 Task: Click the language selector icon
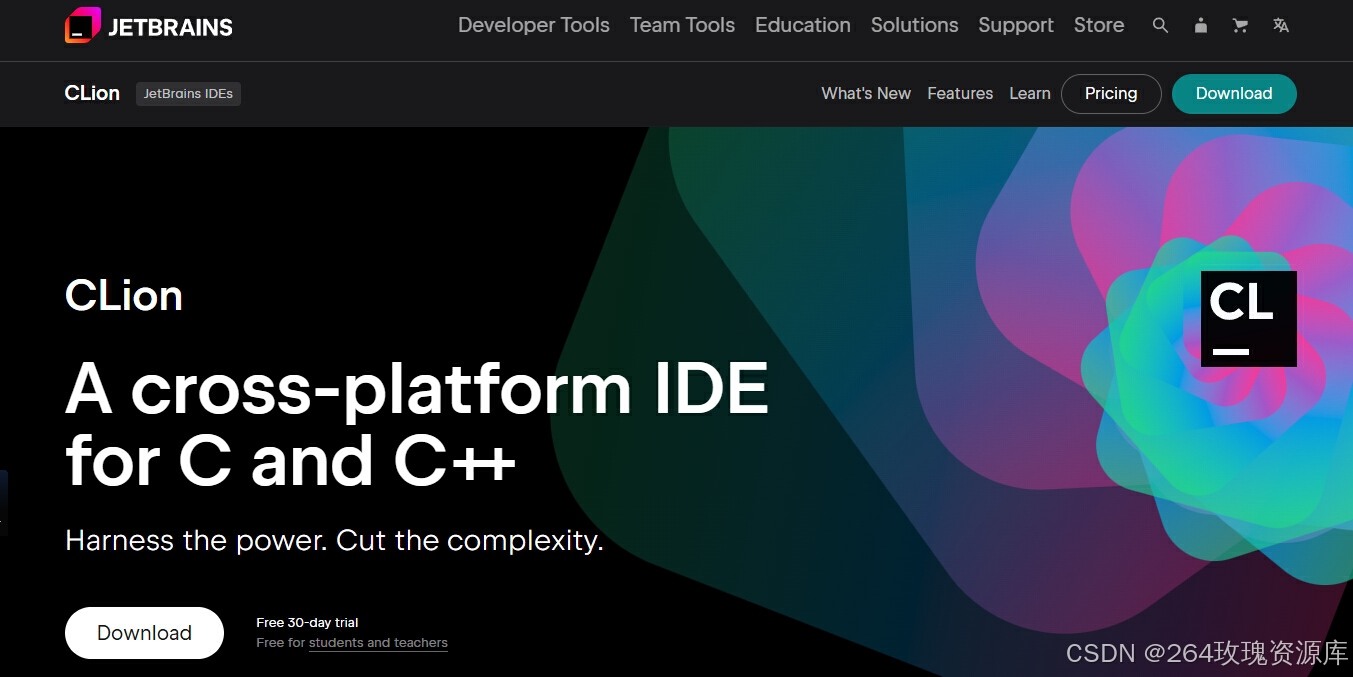(x=1281, y=26)
